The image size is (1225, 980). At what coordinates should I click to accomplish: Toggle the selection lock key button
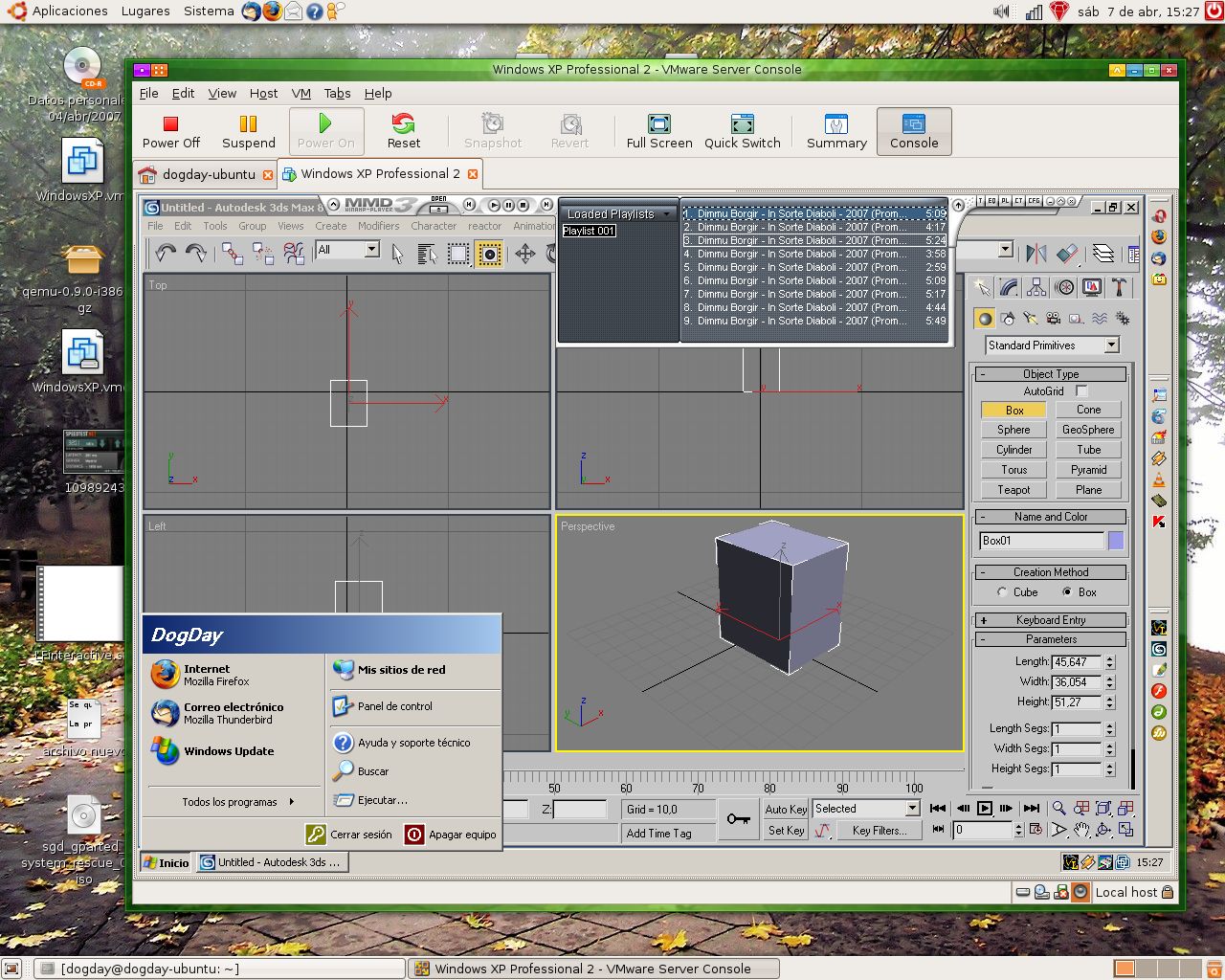[x=738, y=819]
